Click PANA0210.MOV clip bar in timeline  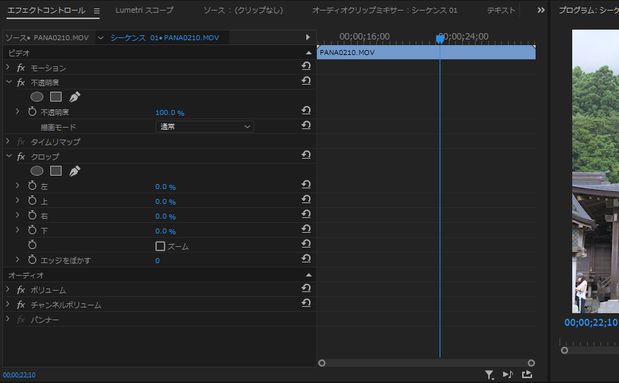pos(426,53)
